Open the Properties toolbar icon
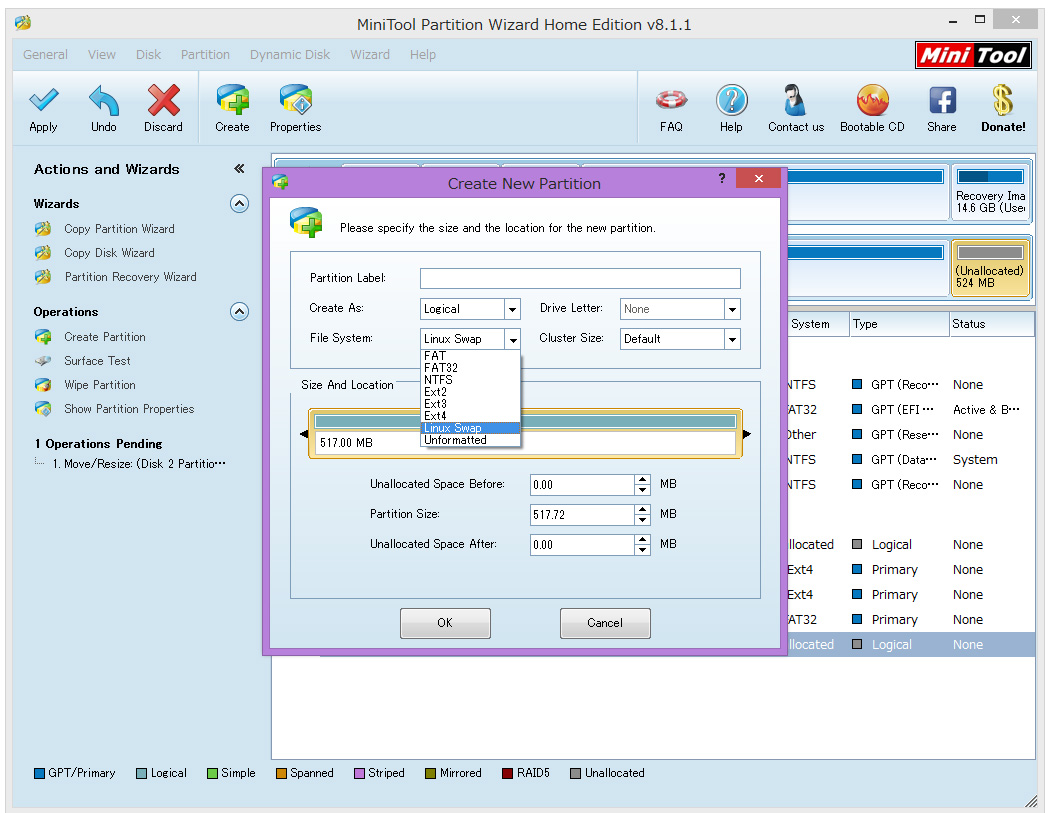 click(296, 101)
